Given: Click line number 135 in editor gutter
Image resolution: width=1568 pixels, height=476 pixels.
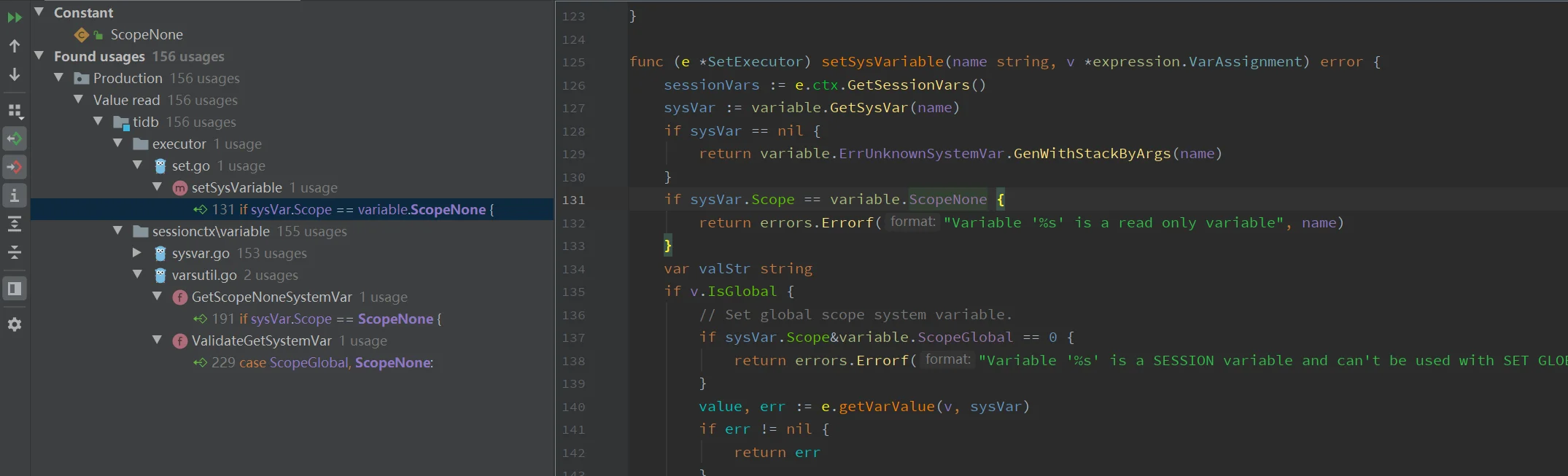Looking at the screenshot, I should (x=573, y=292).
